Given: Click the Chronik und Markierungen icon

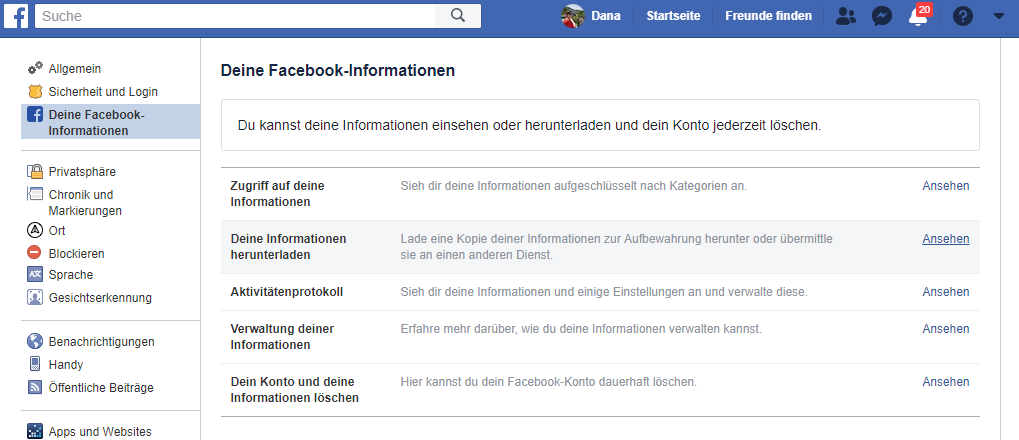Looking at the screenshot, I should pos(34,194).
